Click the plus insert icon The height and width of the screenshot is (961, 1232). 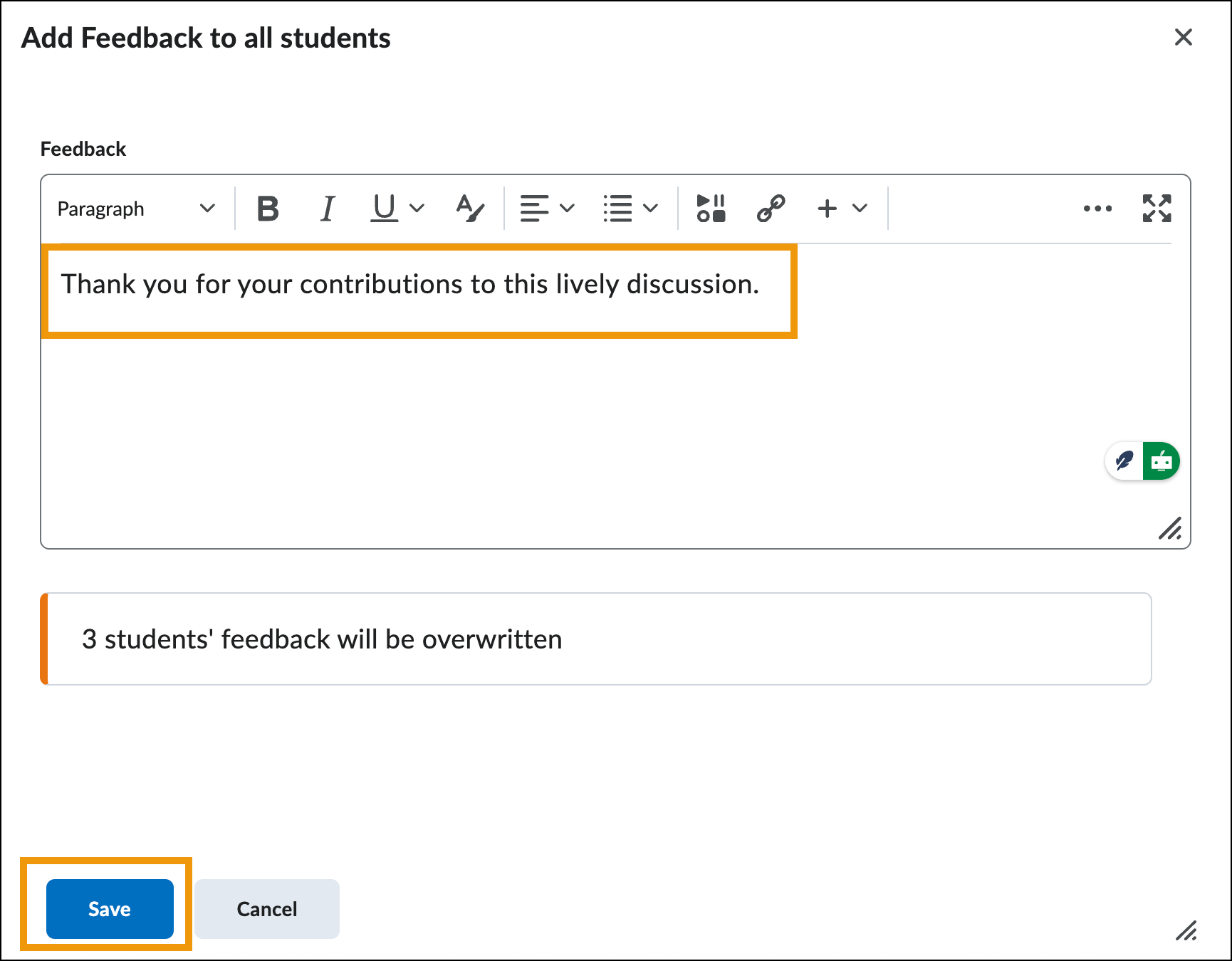pyautogui.click(x=827, y=209)
